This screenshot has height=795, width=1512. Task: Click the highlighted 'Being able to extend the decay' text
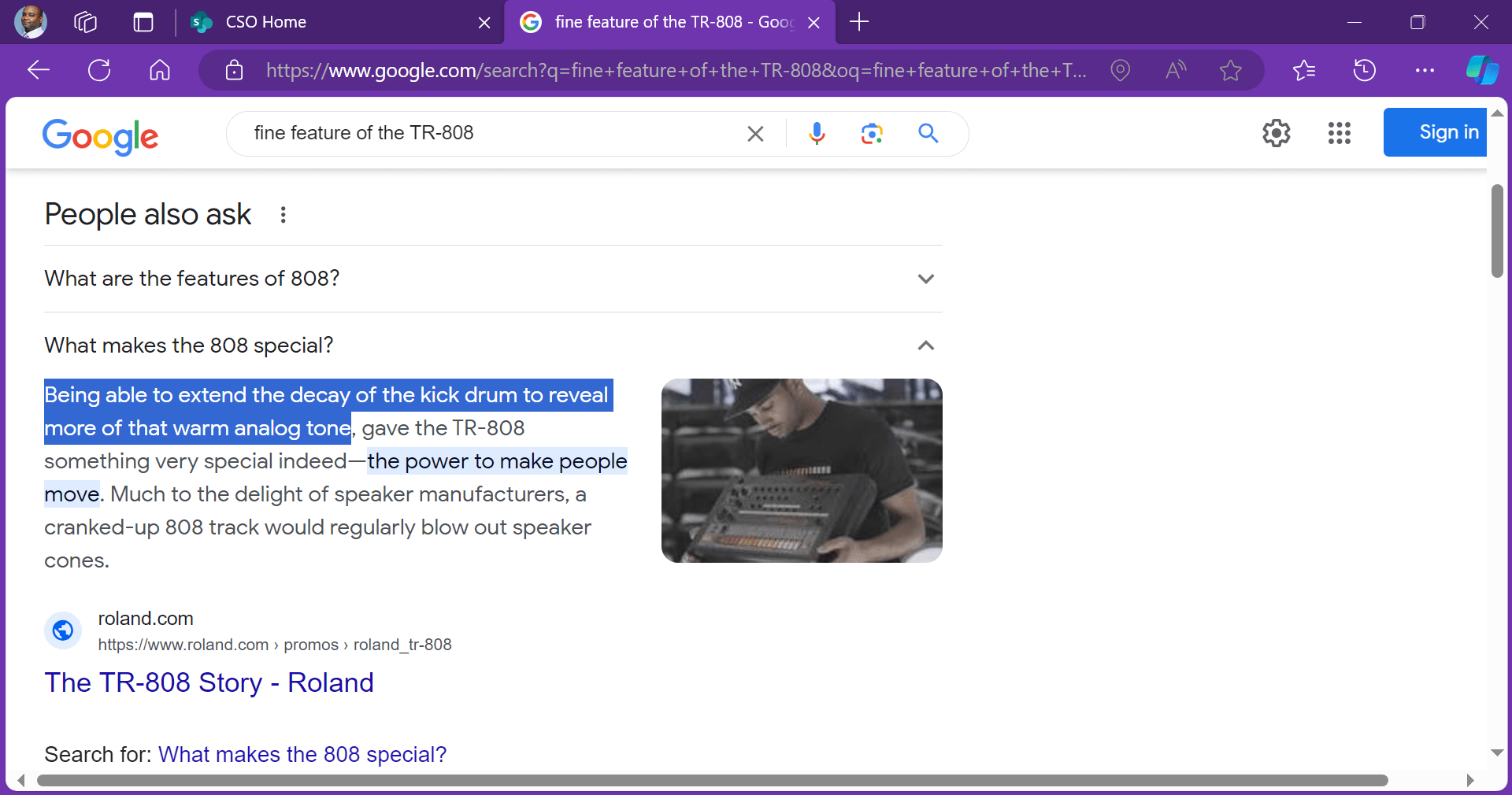click(328, 411)
